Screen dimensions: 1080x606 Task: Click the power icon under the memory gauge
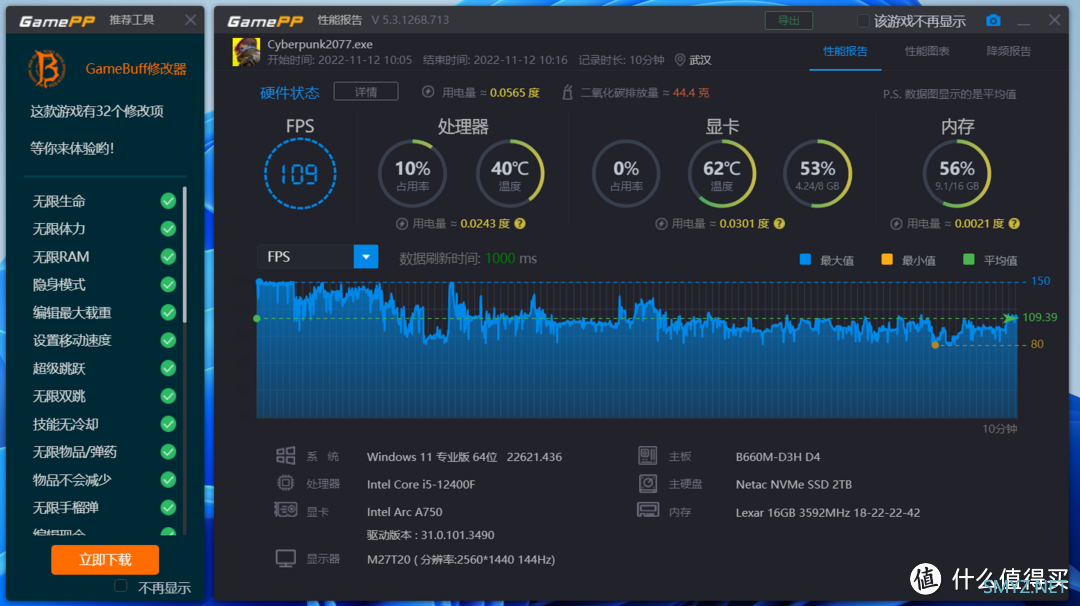(x=896, y=223)
